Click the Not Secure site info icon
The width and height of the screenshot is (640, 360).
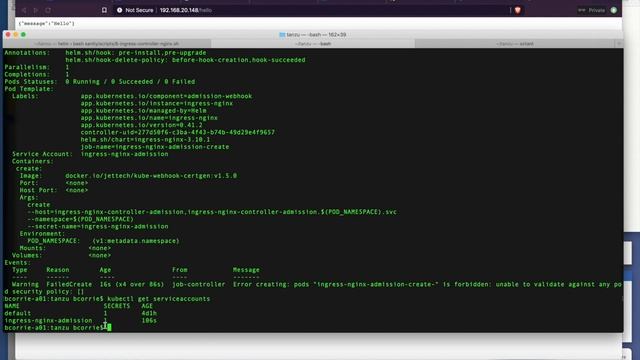(119, 10)
